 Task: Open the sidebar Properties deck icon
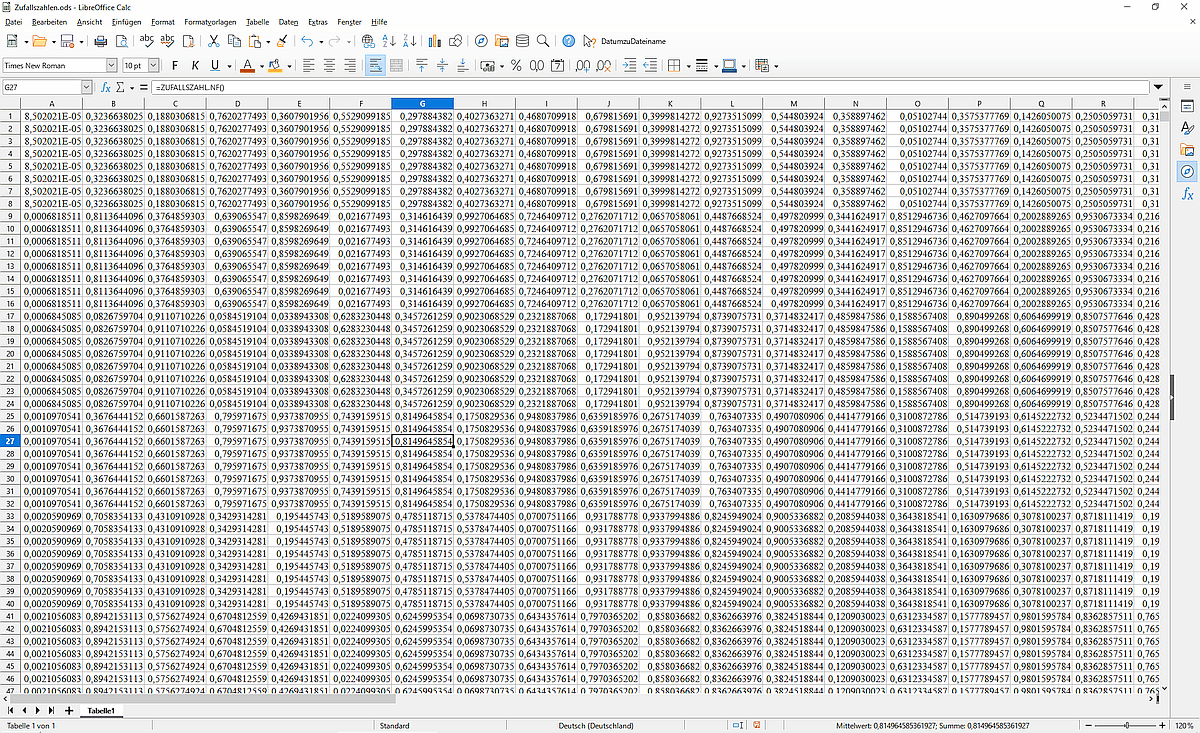point(1188,106)
